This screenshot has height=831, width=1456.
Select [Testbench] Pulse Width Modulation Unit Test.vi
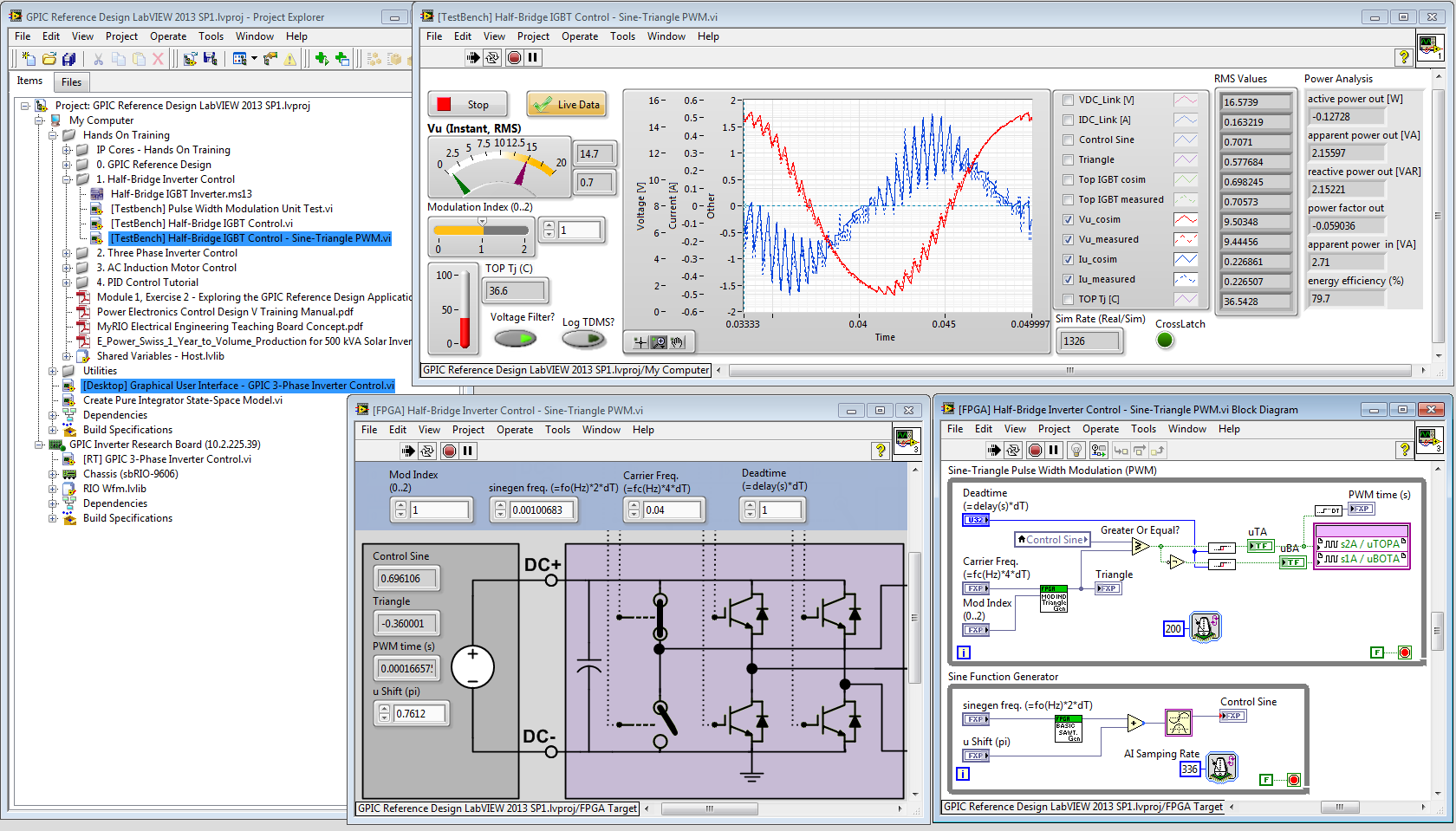tap(221, 209)
